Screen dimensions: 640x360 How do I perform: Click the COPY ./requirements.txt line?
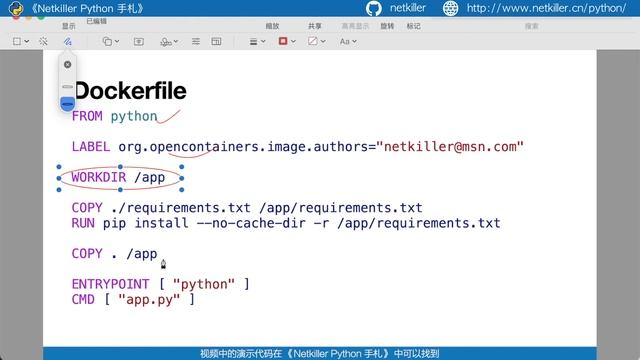[247, 208]
